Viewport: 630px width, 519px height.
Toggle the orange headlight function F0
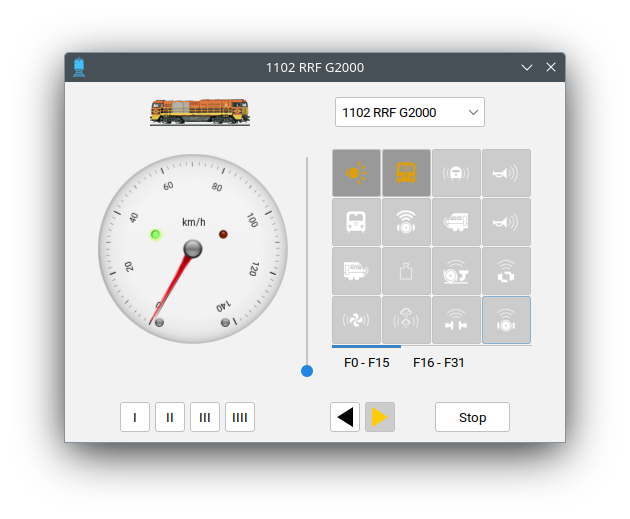click(x=356, y=173)
